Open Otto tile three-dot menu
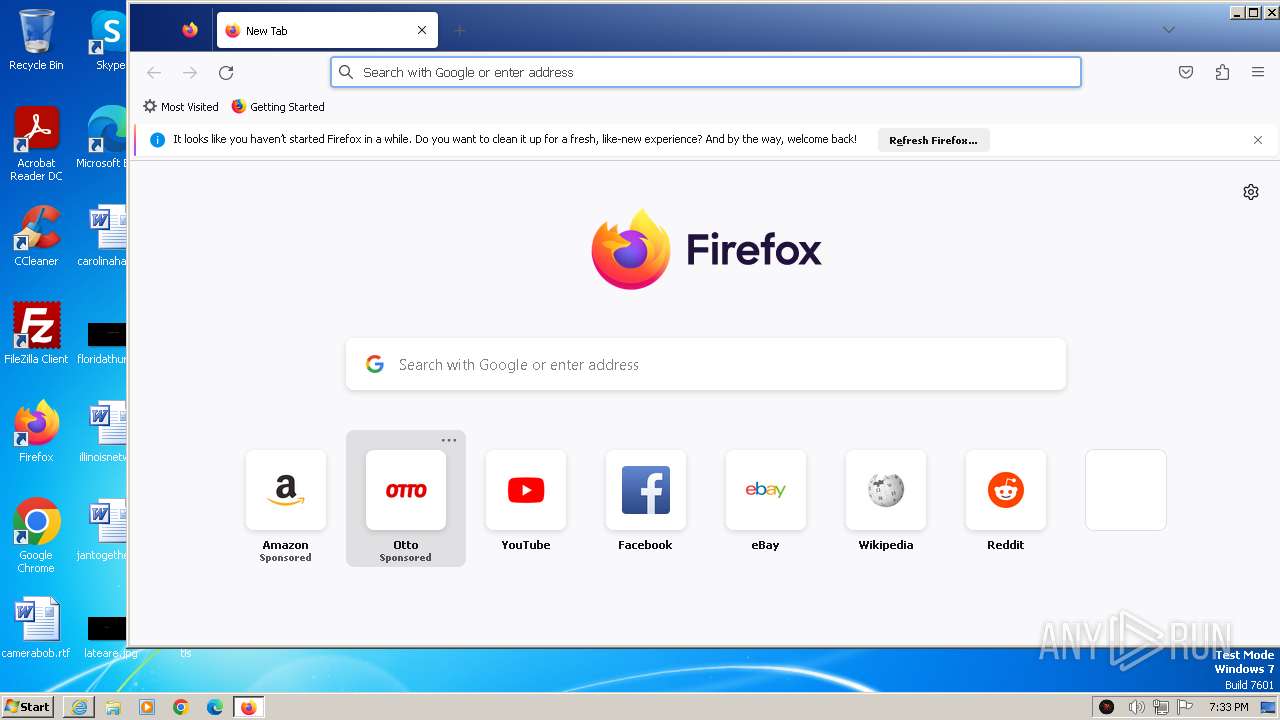1280x720 pixels. tap(449, 441)
